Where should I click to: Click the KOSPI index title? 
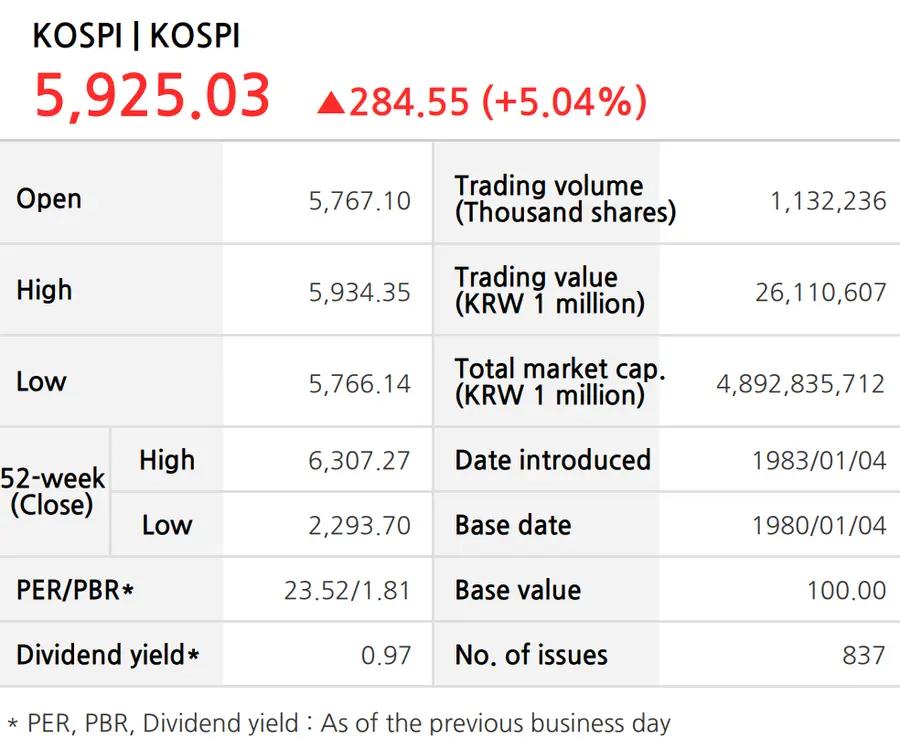point(136,36)
